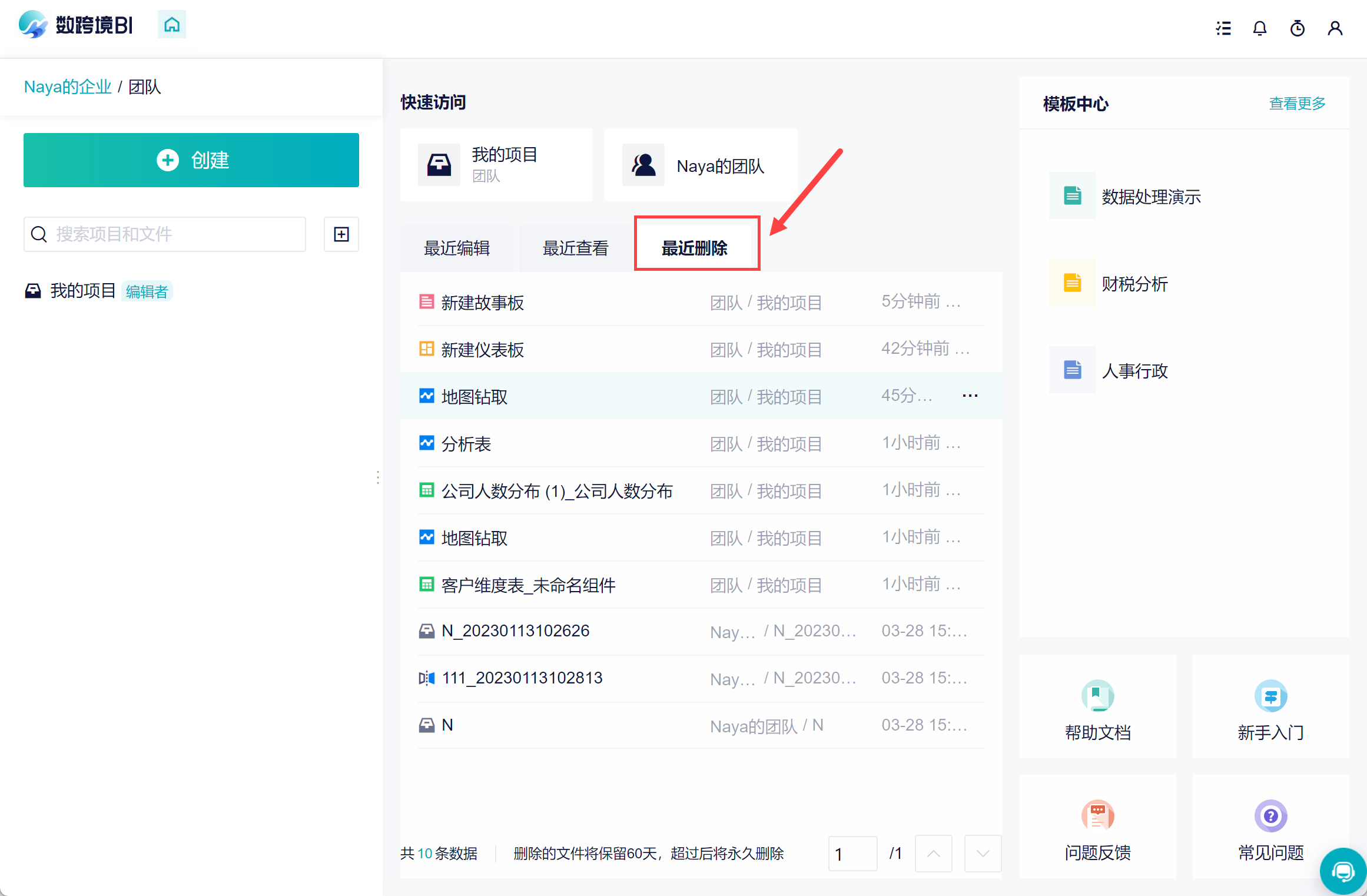
Task: Open the task list icon in top bar
Action: point(1223,28)
